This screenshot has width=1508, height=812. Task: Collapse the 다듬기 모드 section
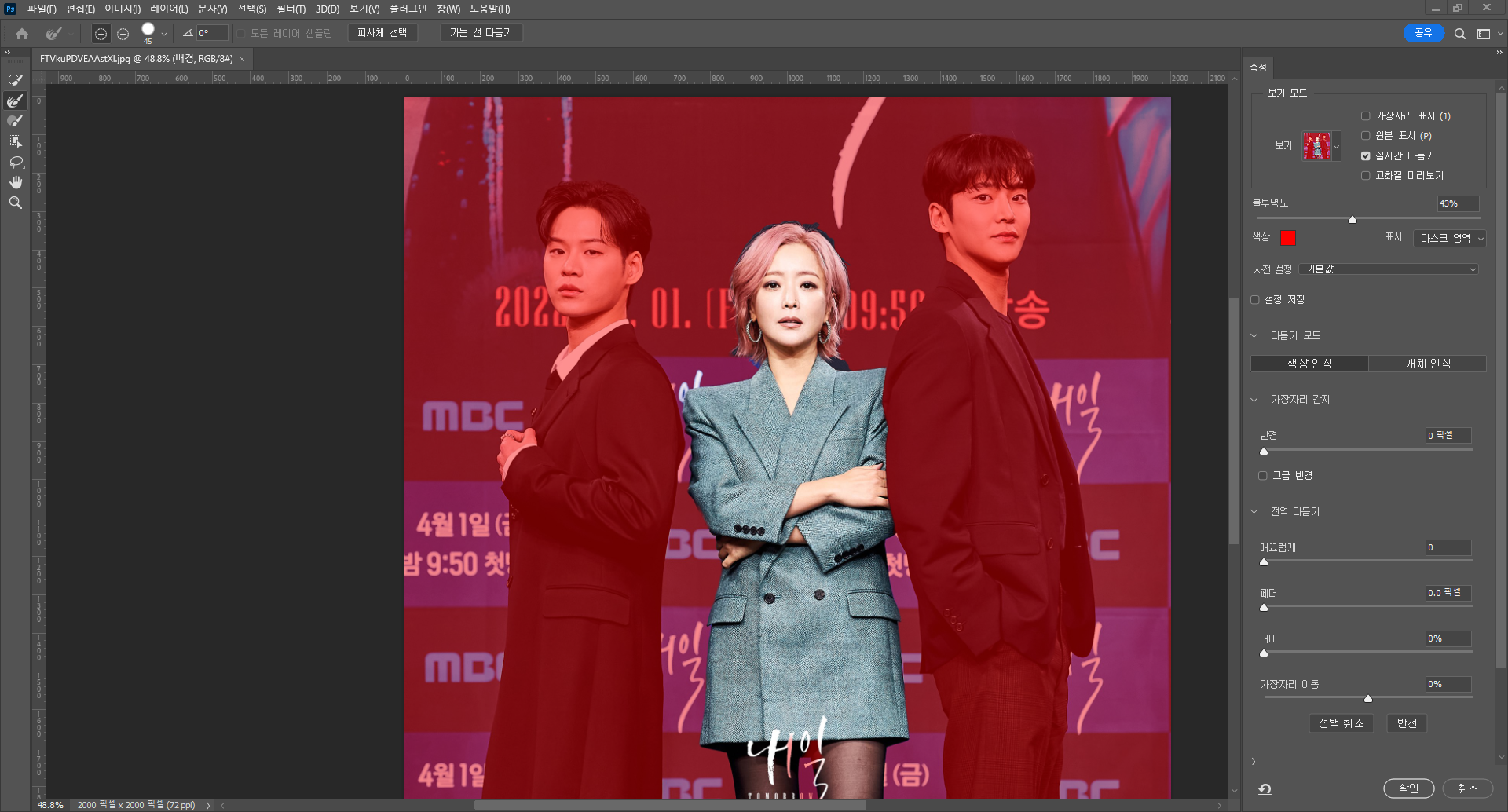(x=1254, y=335)
